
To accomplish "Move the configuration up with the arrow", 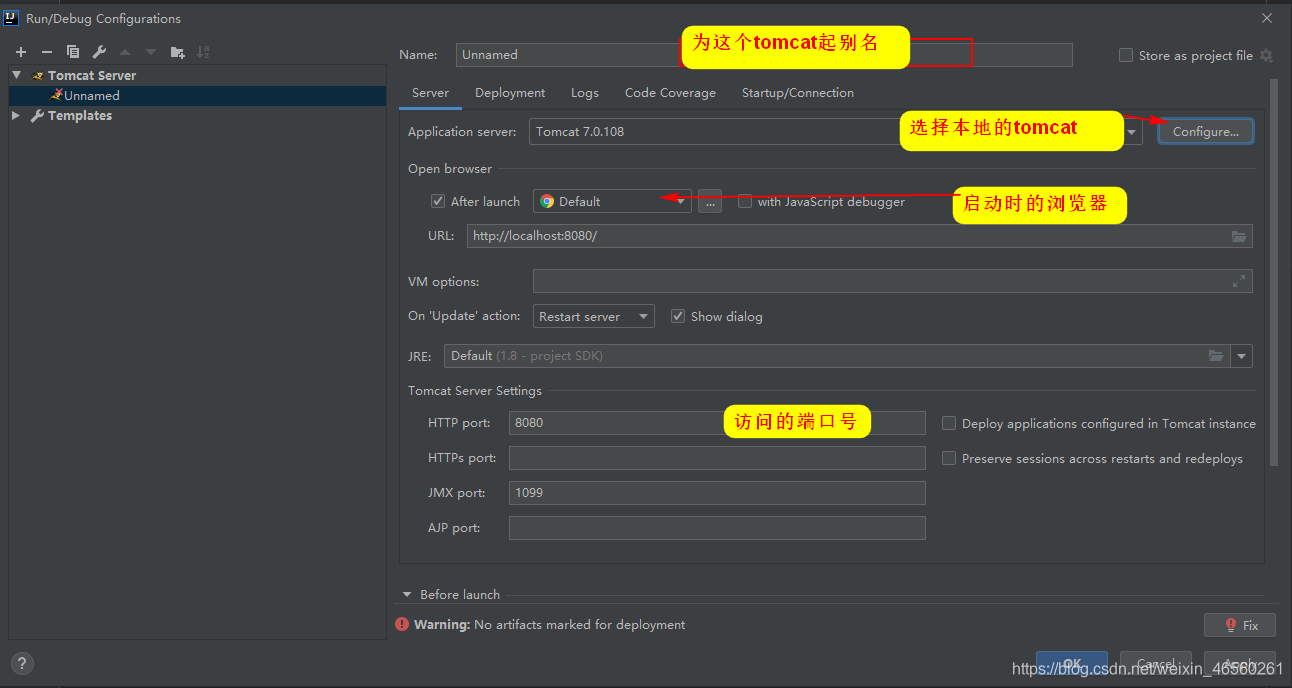I will (x=125, y=52).
